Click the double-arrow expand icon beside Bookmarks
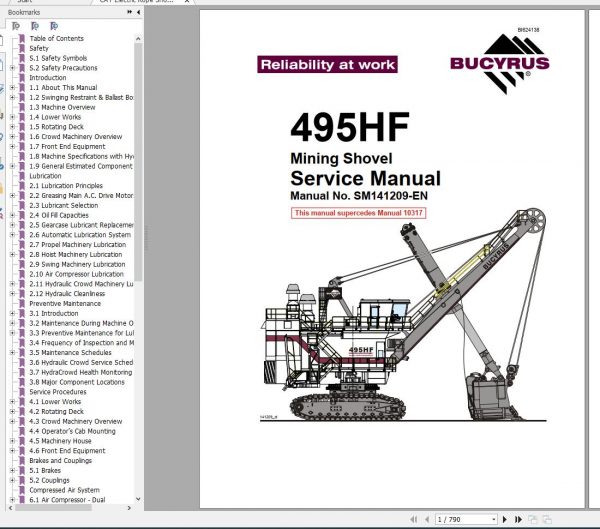600x529 pixels. pos(129,12)
